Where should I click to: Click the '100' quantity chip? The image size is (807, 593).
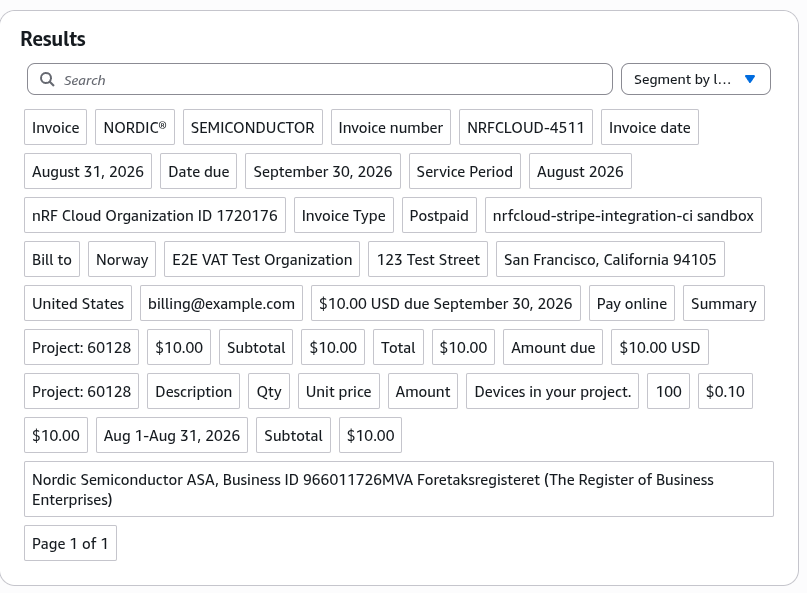(669, 391)
